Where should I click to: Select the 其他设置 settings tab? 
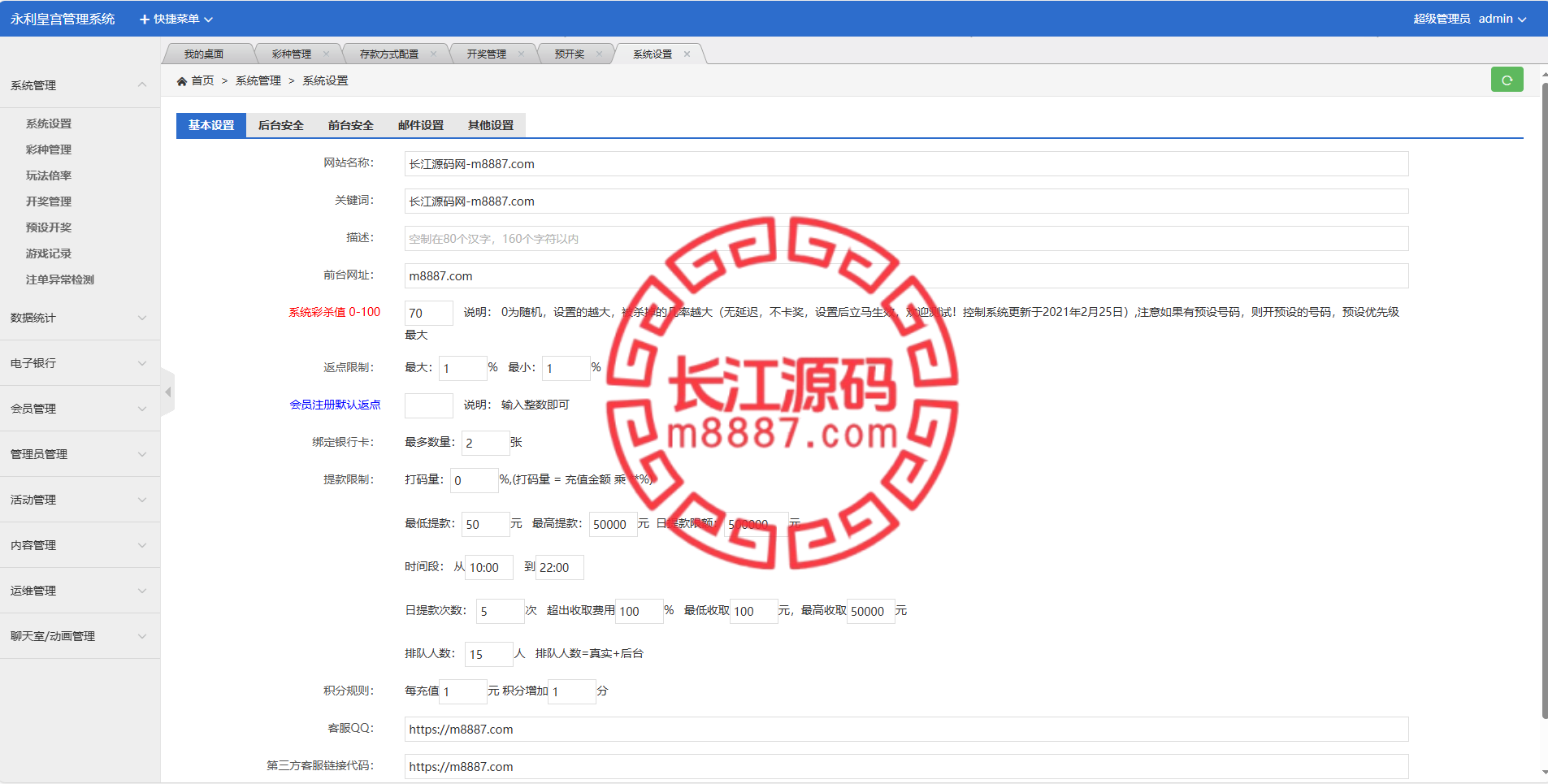point(491,125)
